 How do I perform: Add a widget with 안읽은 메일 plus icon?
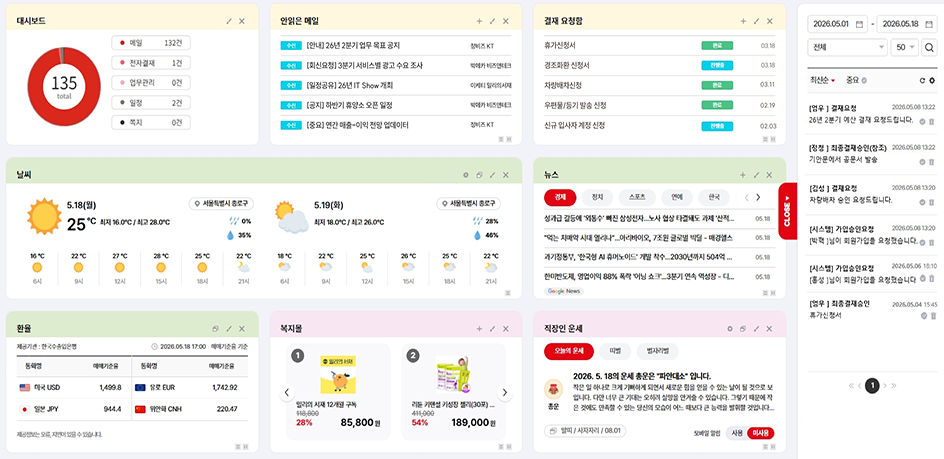(x=479, y=21)
